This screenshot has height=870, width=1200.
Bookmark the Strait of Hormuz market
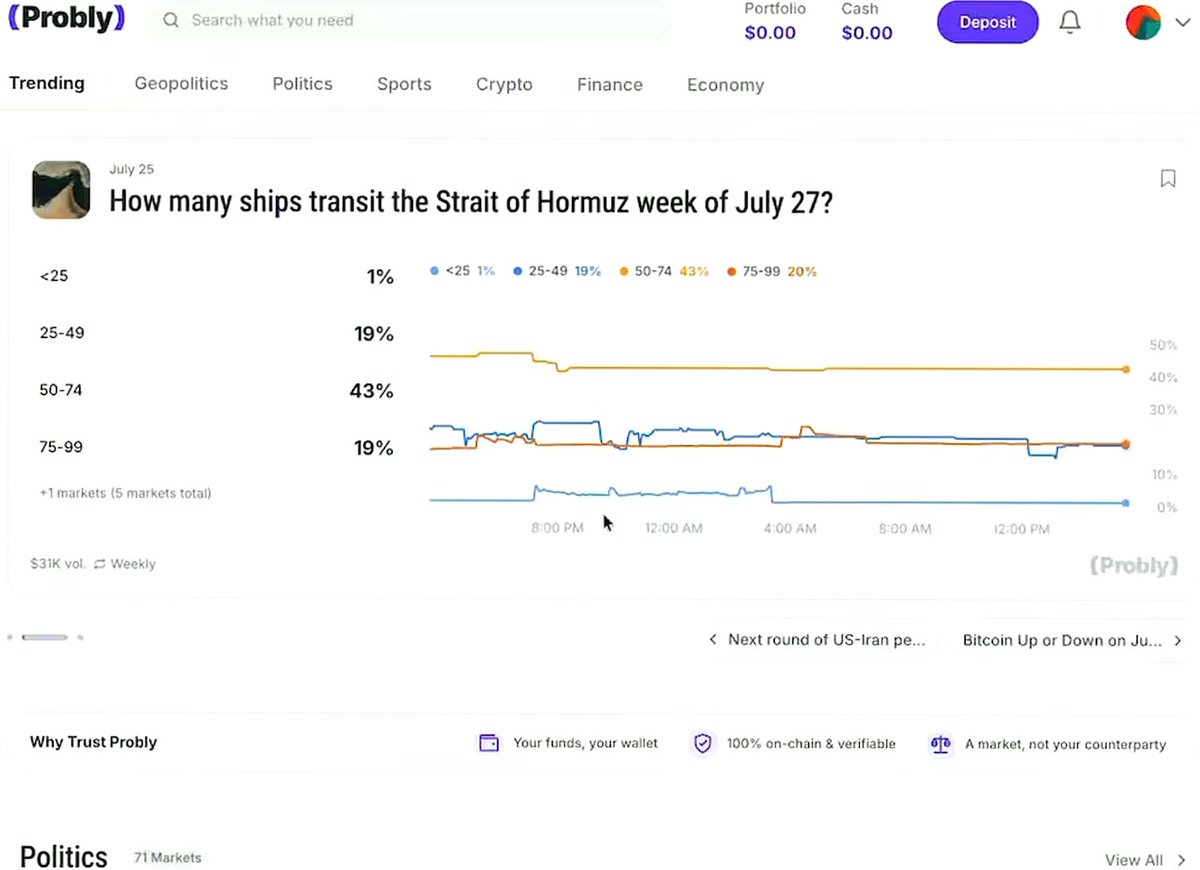tap(1167, 179)
